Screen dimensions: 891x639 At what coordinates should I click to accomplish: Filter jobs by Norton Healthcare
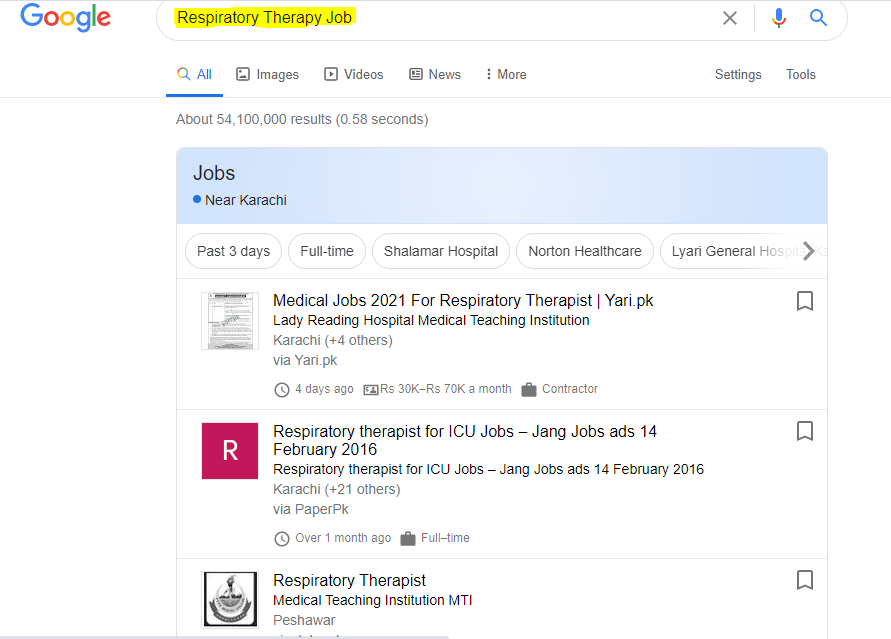tap(585, 251)
